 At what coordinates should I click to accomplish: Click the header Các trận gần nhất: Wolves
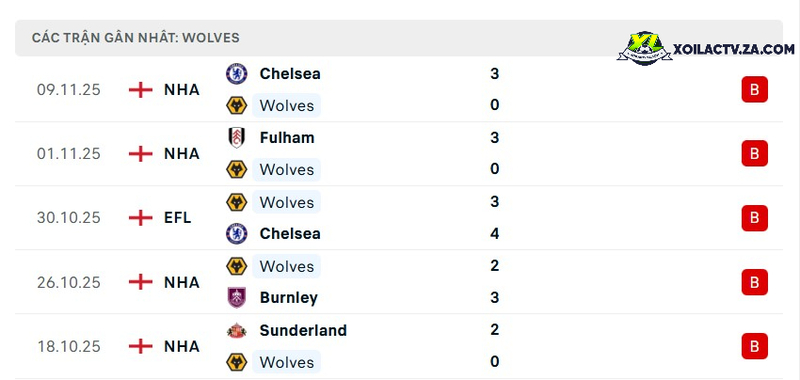click(136, 38)
